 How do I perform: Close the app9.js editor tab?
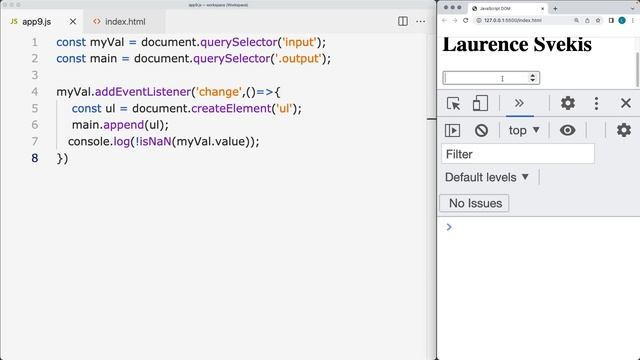click(x=73, y=22)
